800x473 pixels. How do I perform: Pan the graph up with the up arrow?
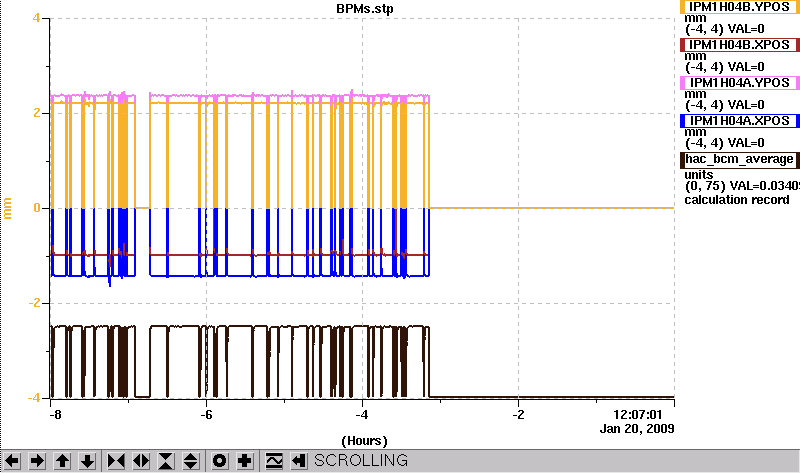coord(62,461)
